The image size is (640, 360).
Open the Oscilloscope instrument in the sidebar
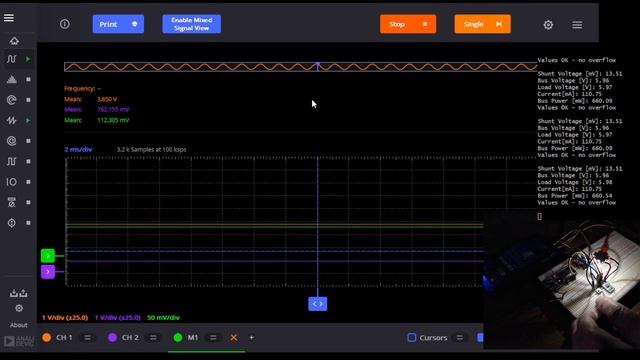(x=11, y=59)
